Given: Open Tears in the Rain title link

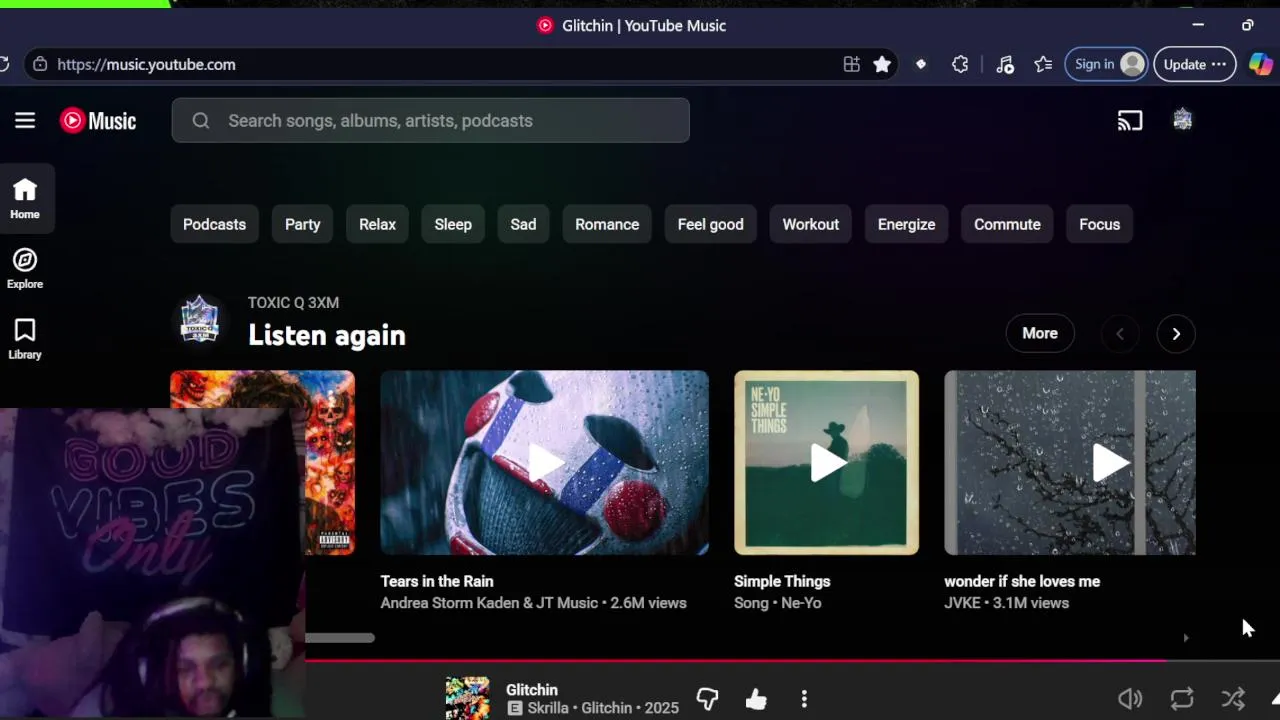Looking at the screenshot, I should pos(437,581).
